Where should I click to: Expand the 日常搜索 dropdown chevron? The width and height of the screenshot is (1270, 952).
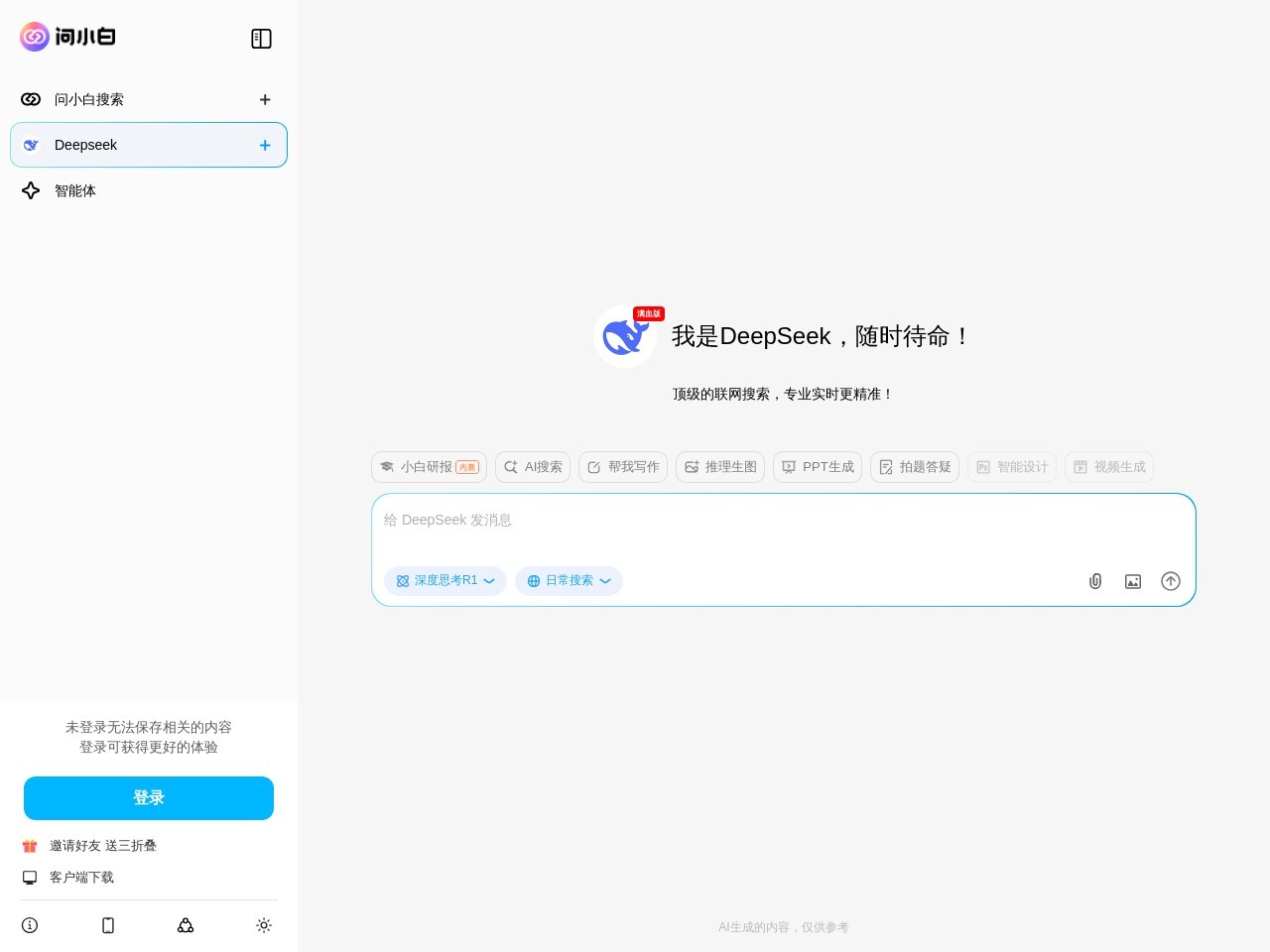[605, 581]
